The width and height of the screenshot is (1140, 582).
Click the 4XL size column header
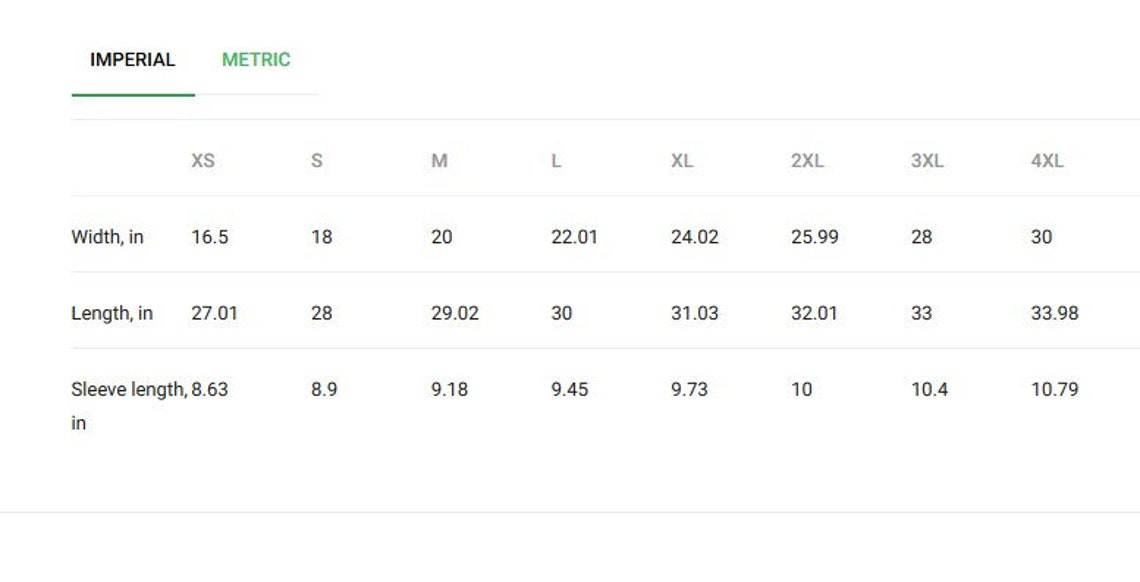[1048, 161]
